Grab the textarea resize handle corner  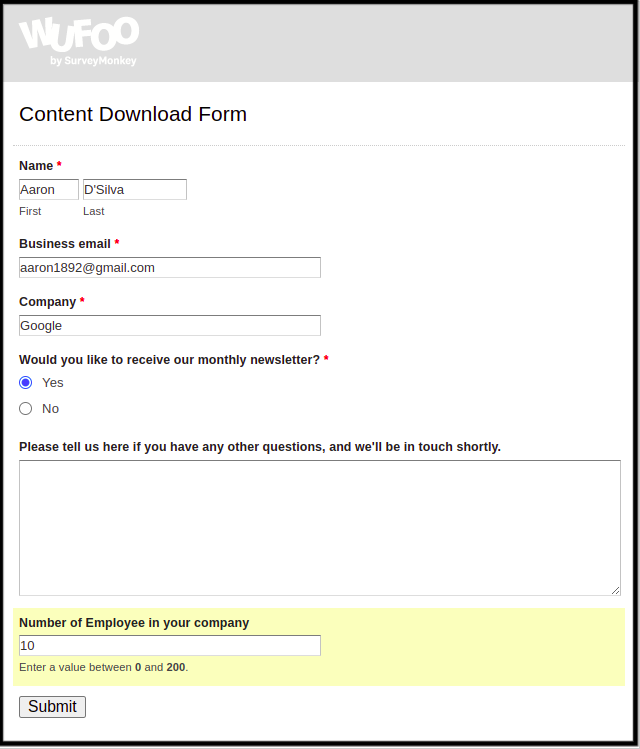[616, 590]
